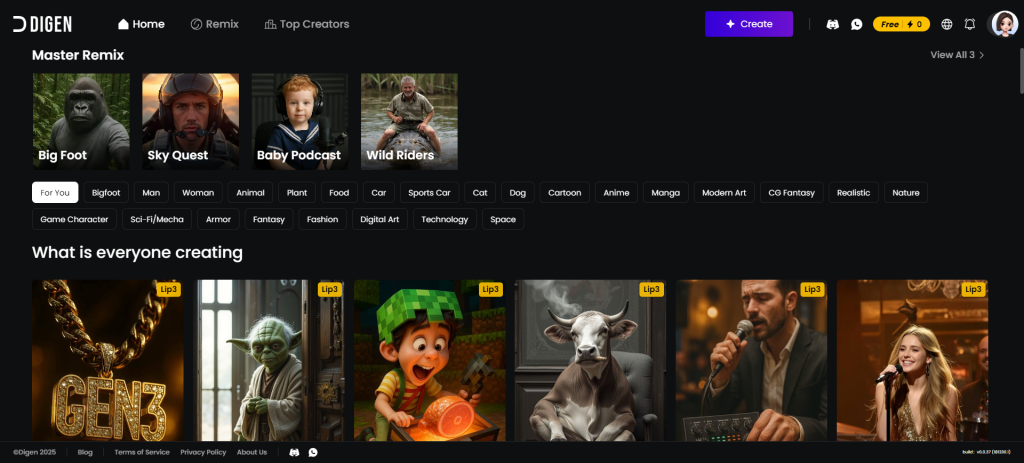Screen dimensions: 1024x463
Task: Select the Man filter chip
Action: coord(152,193)
